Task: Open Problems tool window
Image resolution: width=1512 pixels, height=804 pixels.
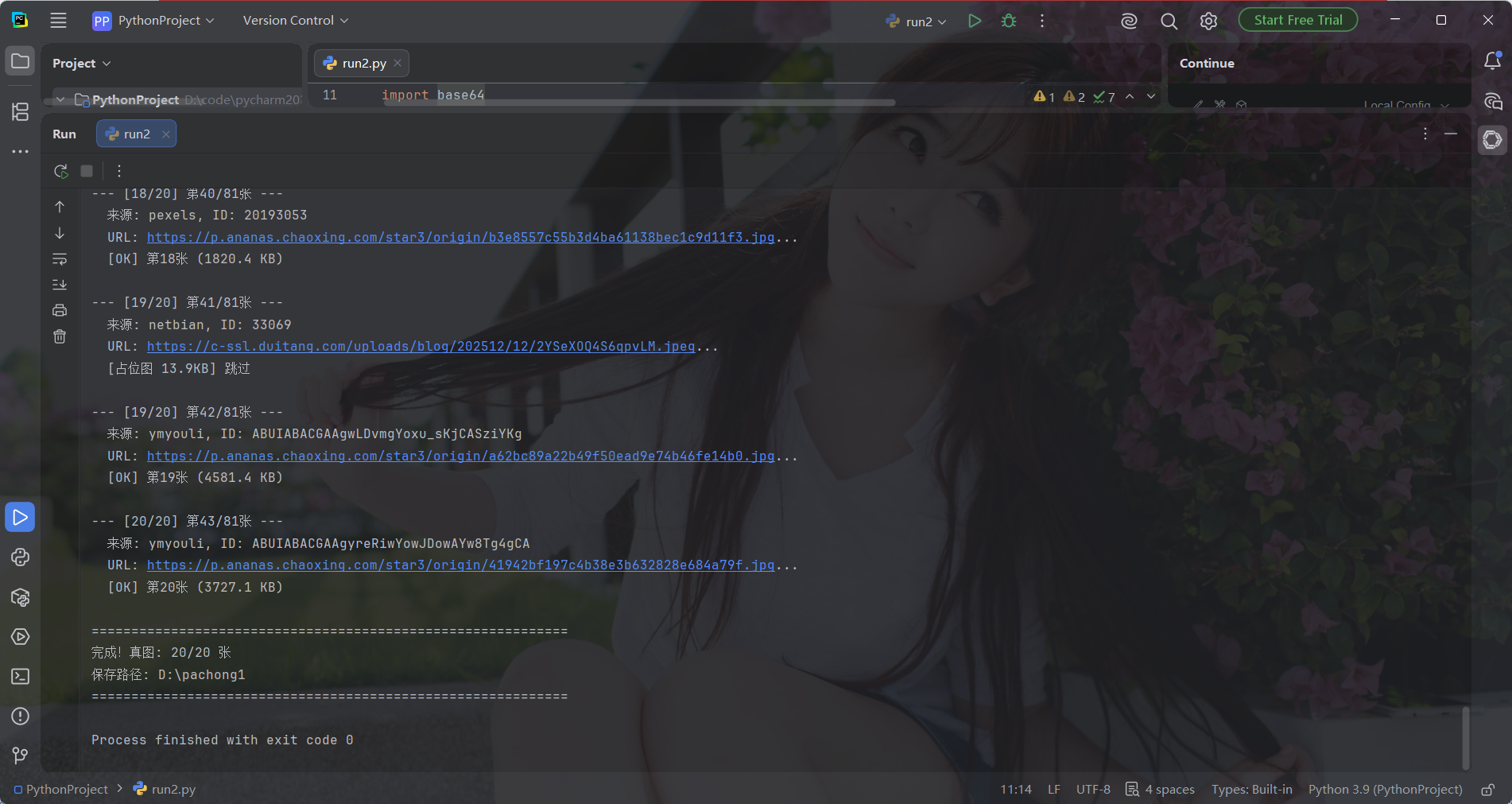Action: pos(20,717)
